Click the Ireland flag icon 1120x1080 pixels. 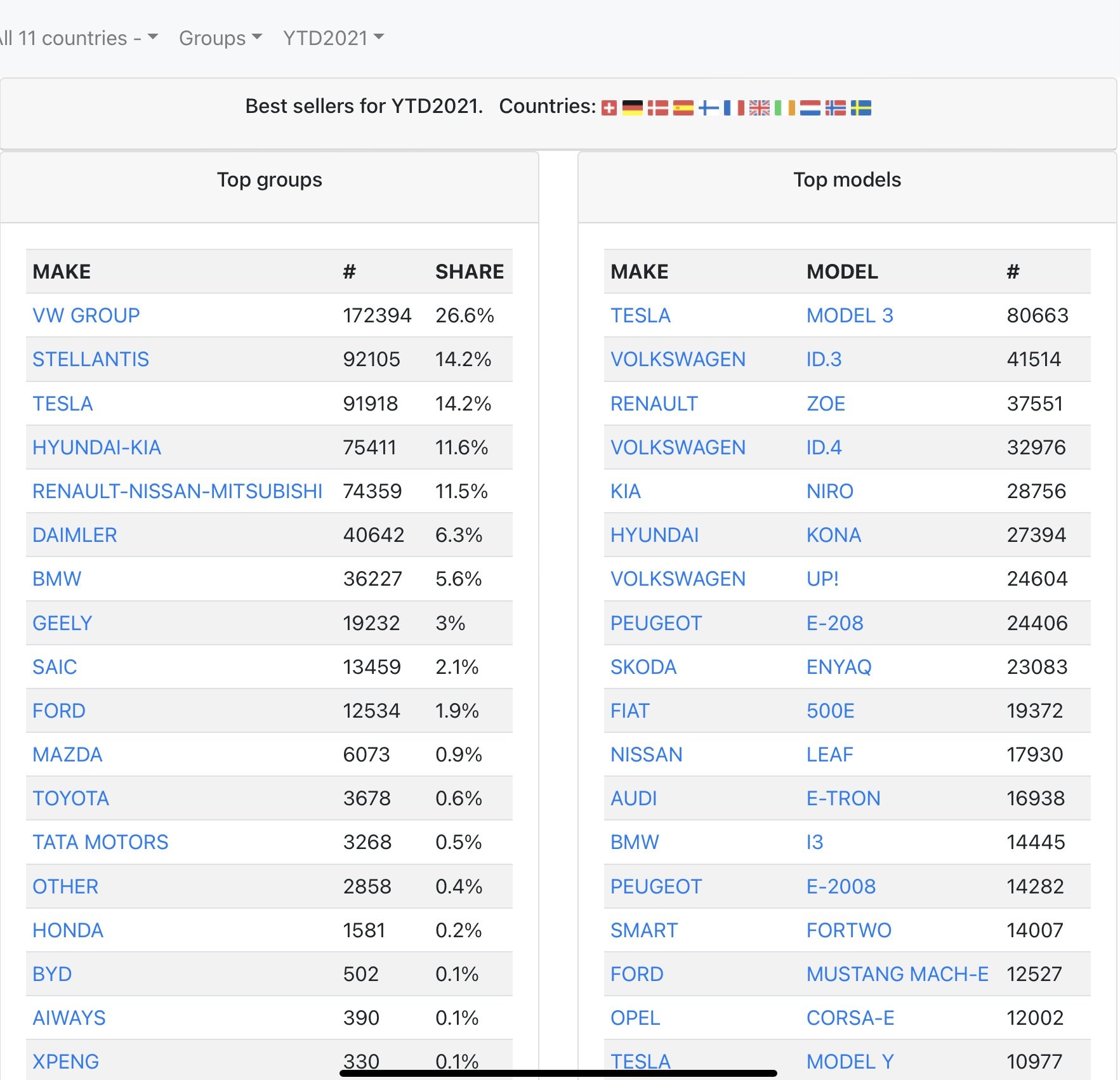click(784, 108)
